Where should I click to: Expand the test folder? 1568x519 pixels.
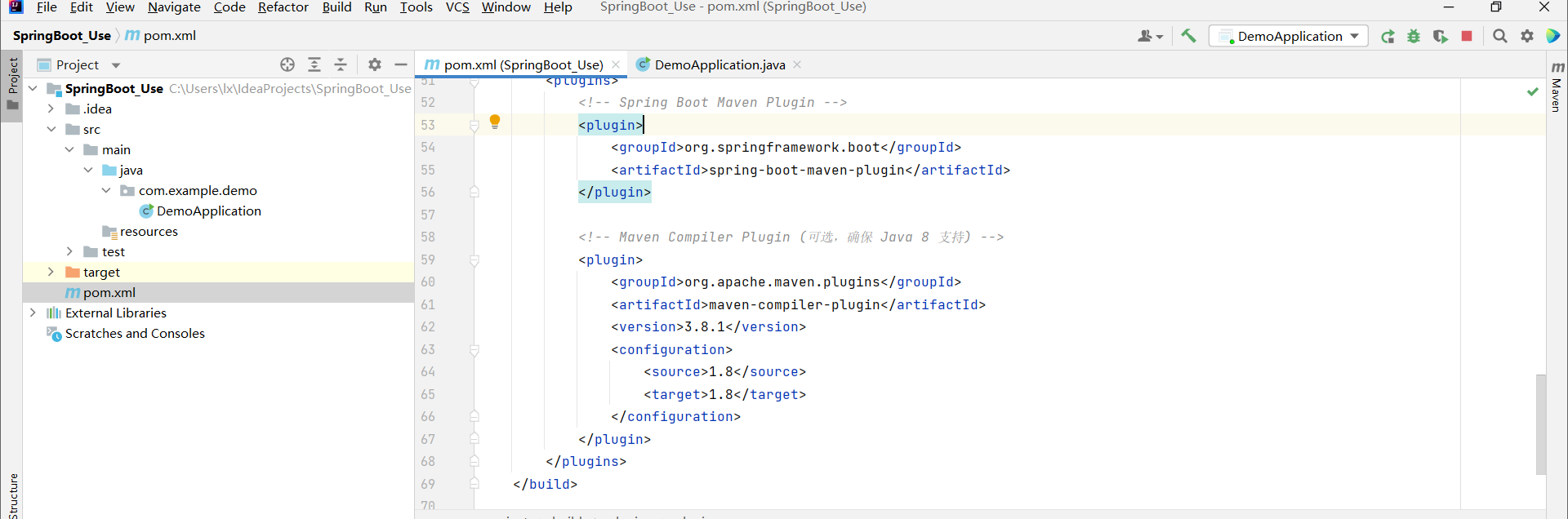pyautogui.click(x=69, y=251)
